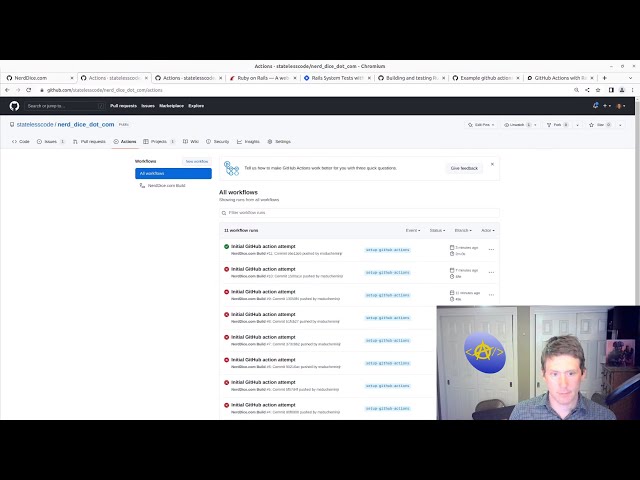Open the nerd_dice_dot_com repository link
The height and width of the screenshot is (480, 640).
point(86,124)
